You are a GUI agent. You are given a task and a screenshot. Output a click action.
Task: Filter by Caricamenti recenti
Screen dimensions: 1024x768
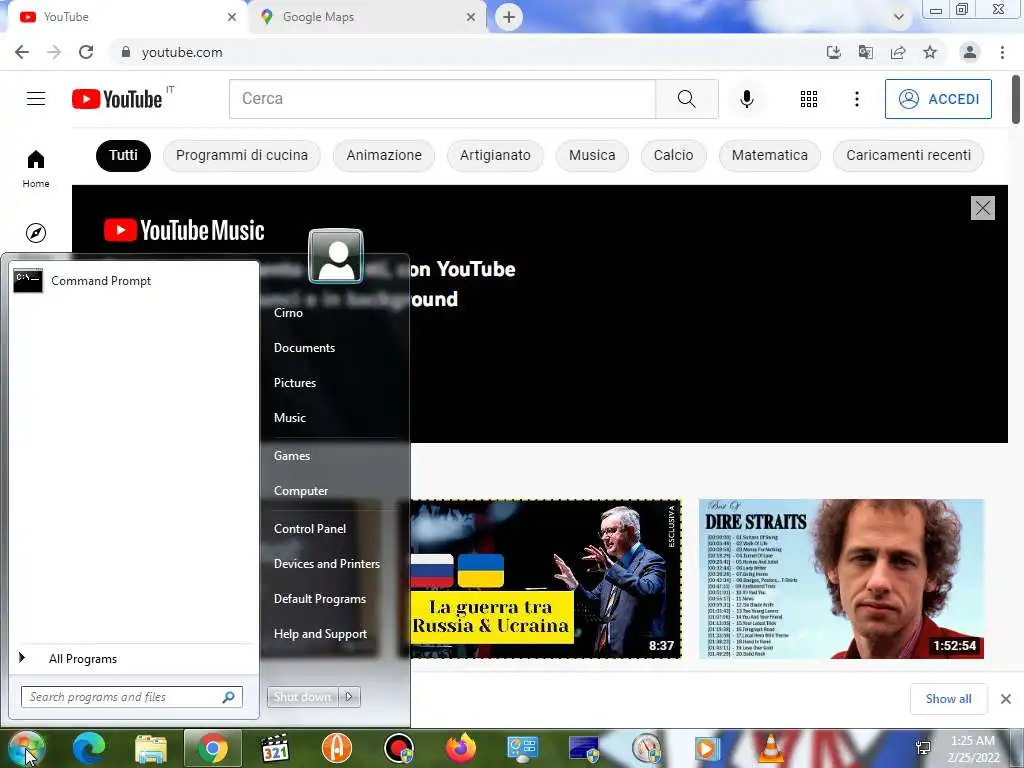coord(908,155)
